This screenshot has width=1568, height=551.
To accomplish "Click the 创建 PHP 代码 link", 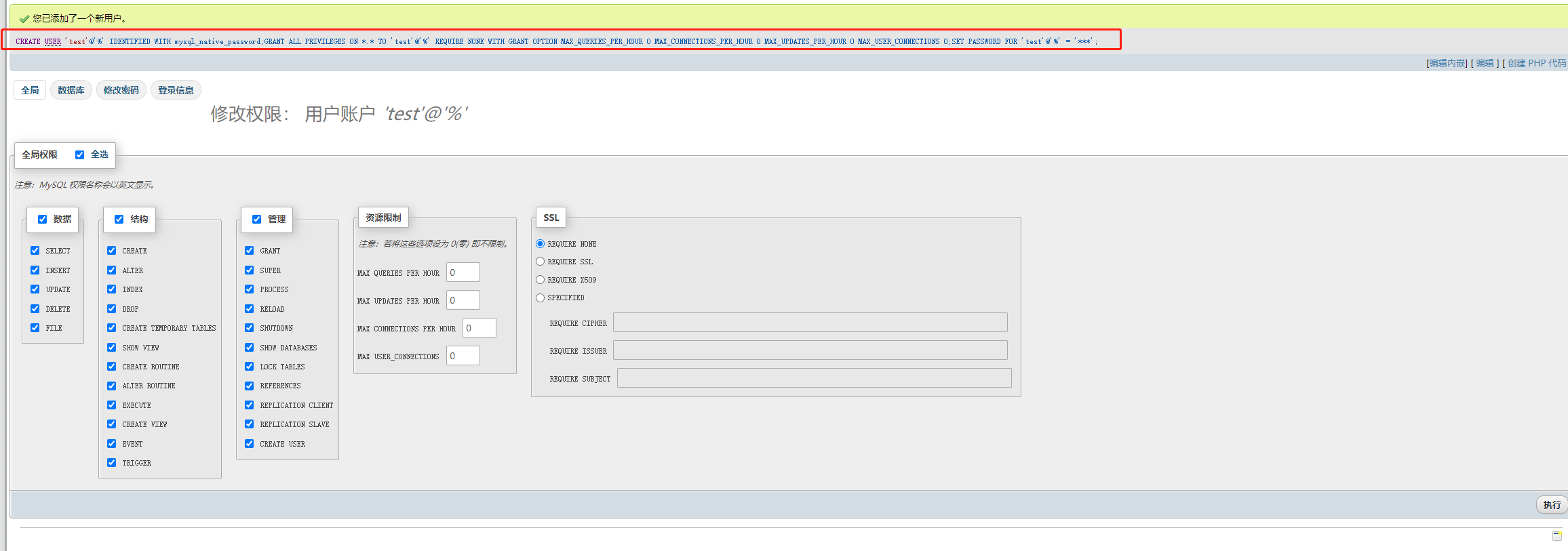I will [1537, 63].
